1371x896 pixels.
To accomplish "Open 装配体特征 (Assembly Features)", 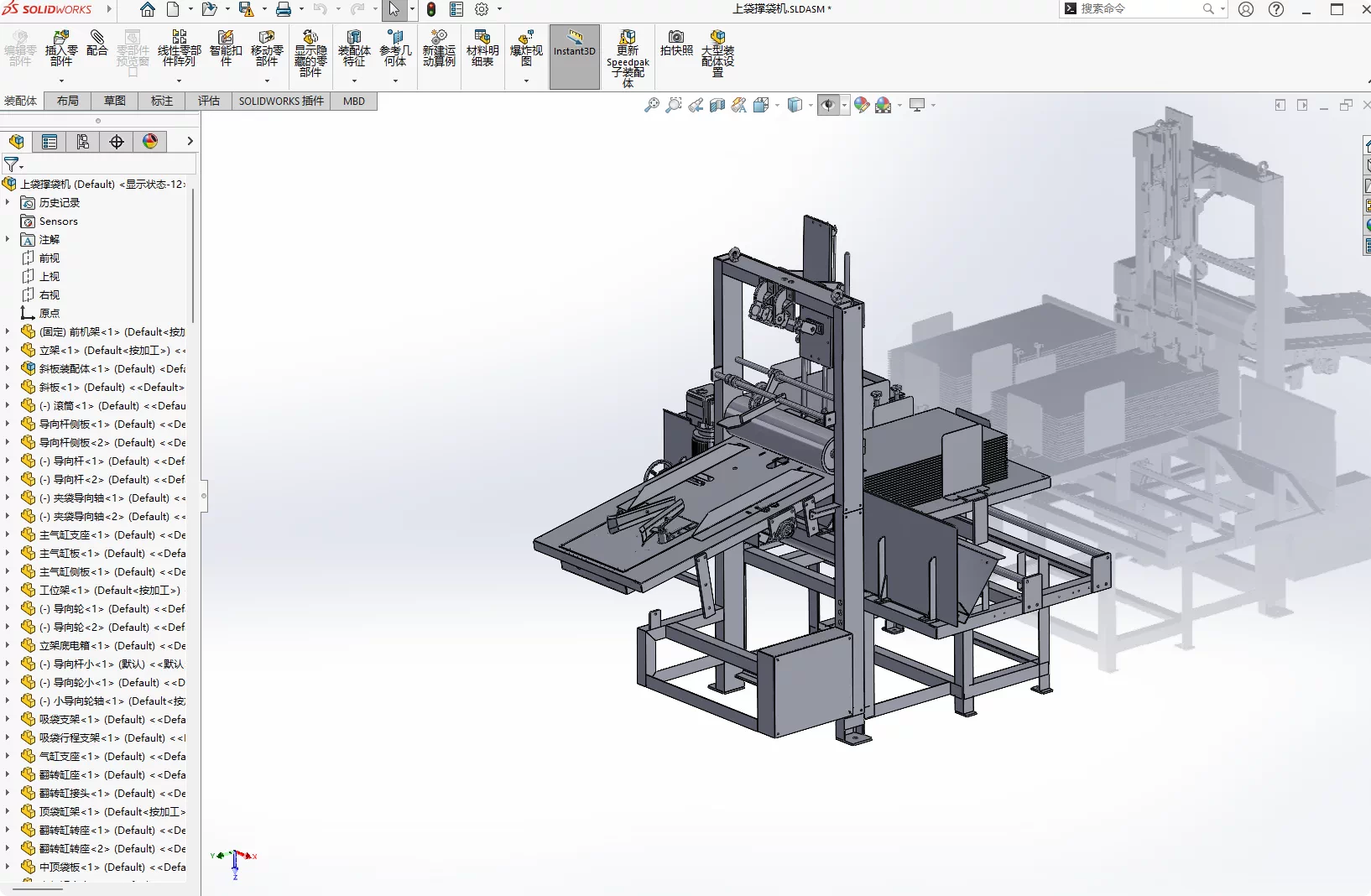I will coord(354,49).
